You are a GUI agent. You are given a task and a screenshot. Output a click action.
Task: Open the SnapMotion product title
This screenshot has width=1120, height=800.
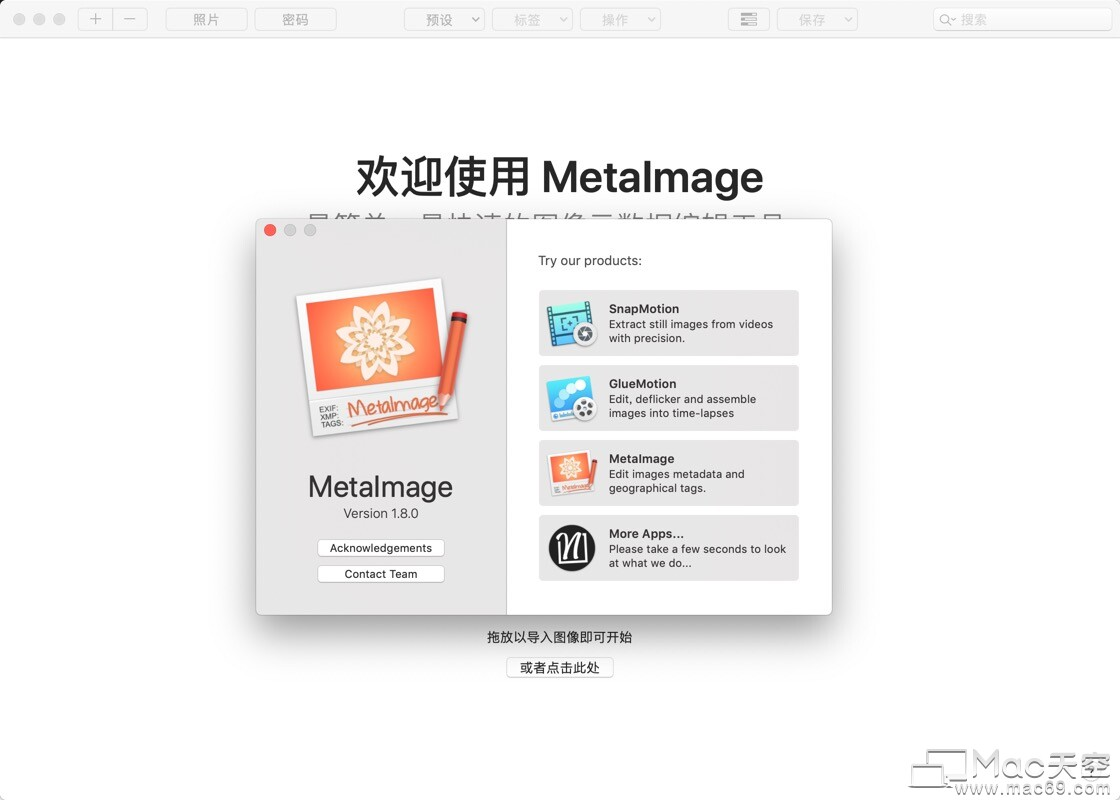coord(644,309)
